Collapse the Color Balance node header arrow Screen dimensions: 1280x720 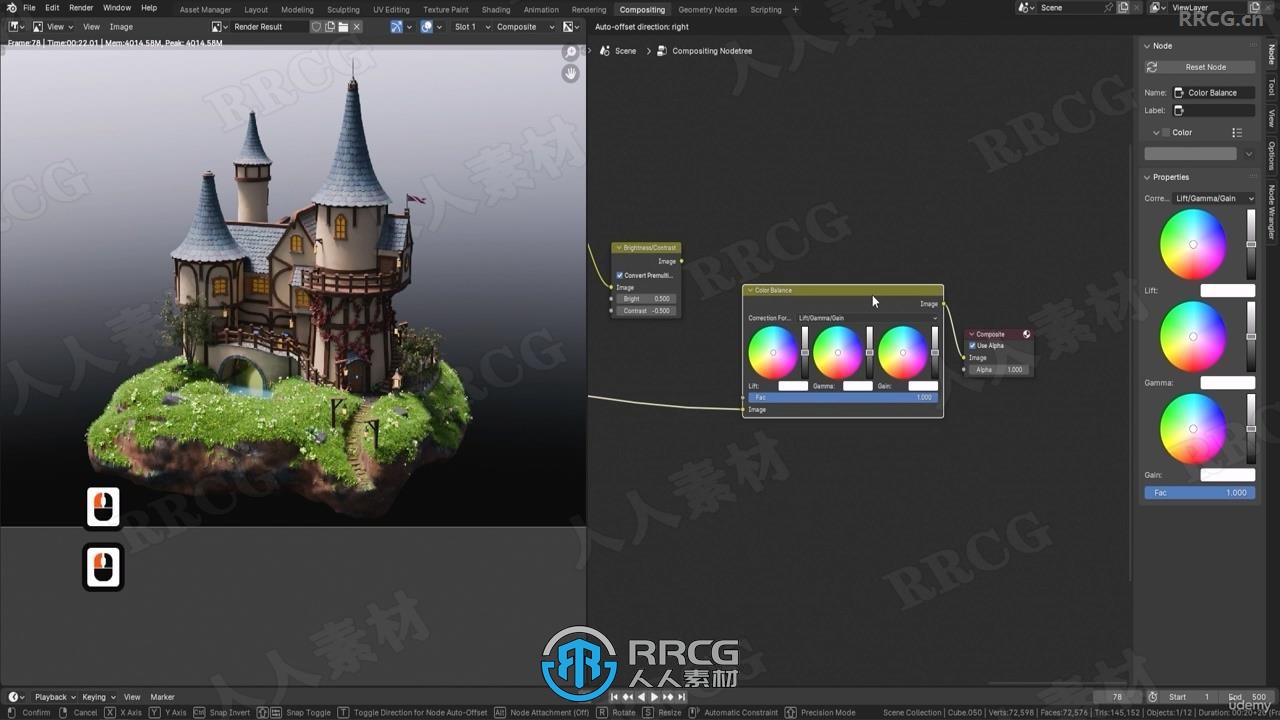(x=750, y=290)
